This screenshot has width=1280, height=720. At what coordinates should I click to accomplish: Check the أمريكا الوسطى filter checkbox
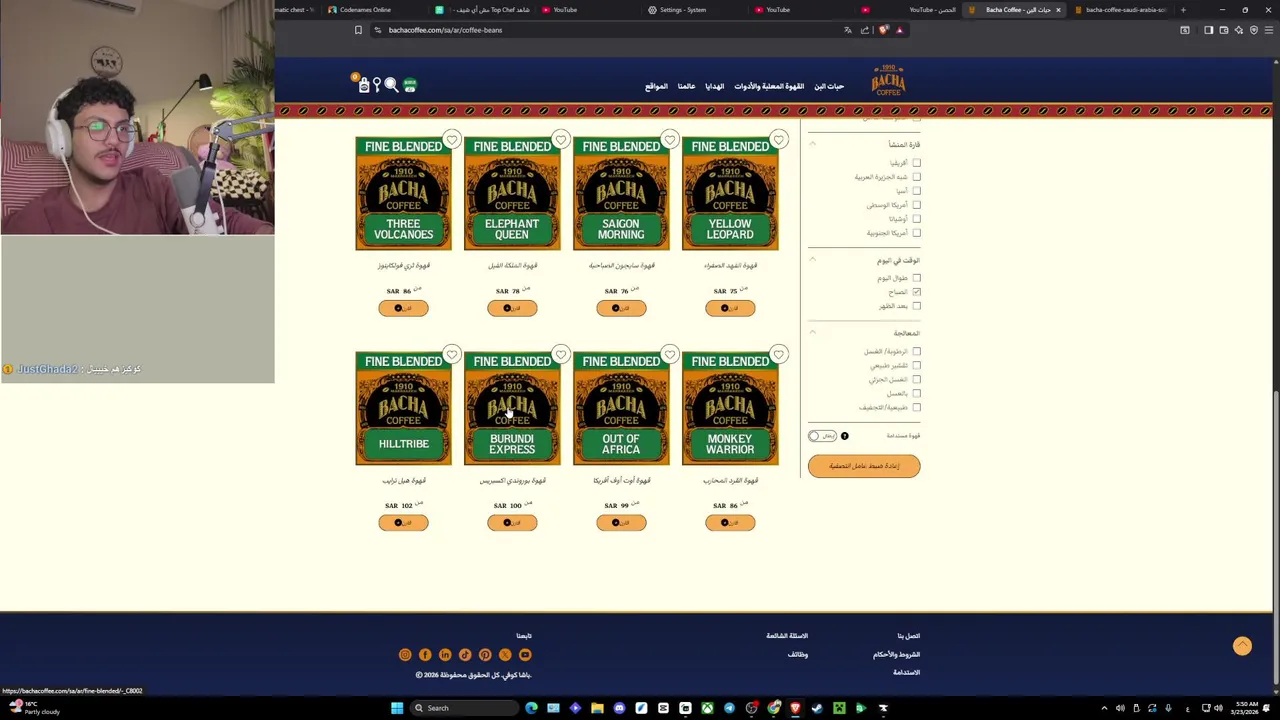[x=916, y=205]
